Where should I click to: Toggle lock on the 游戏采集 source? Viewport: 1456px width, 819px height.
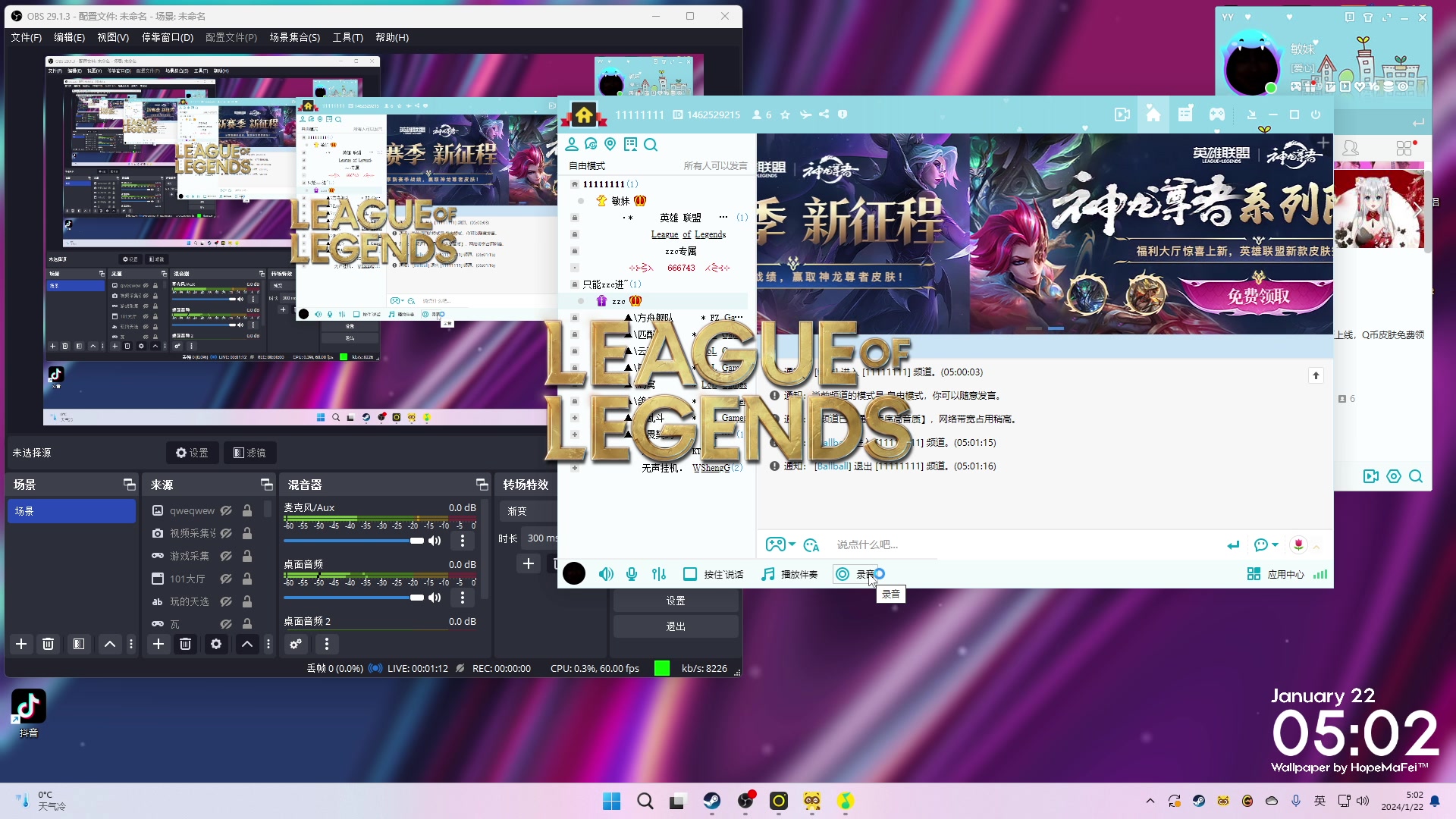tap(247, 557)
